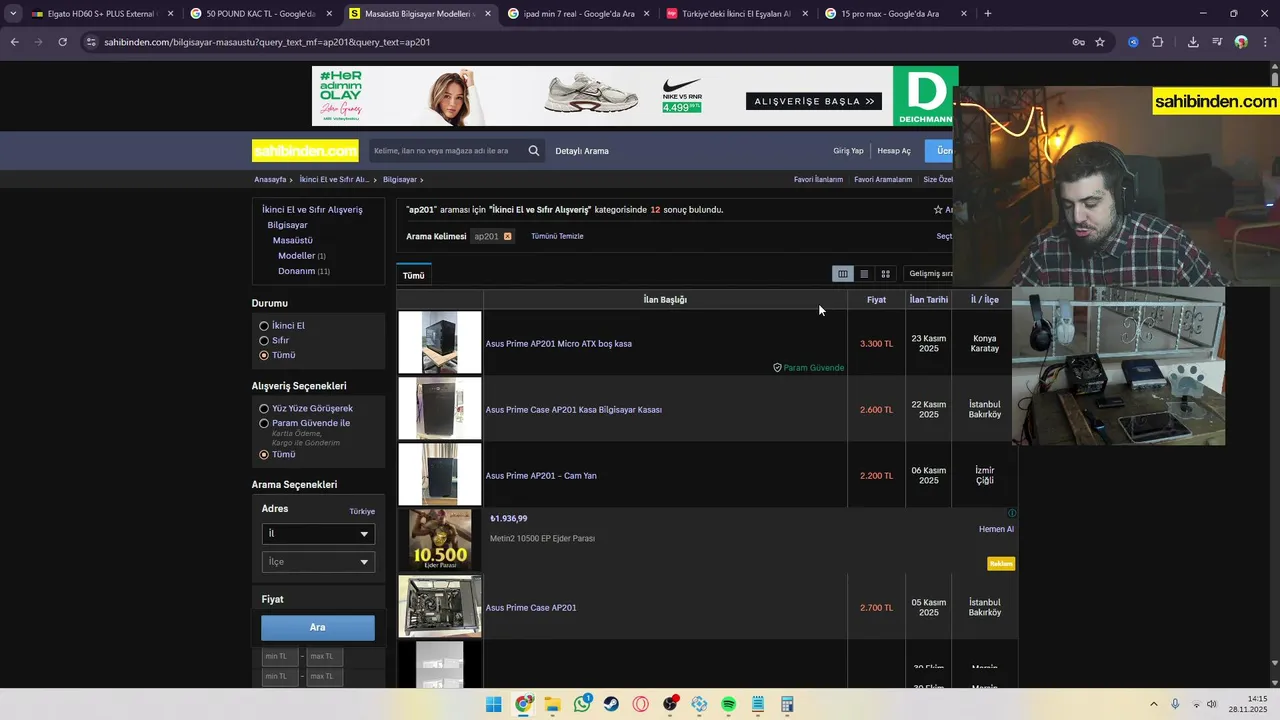Select the Sıfır condition radio
Screen dimensions: 1280x720
coord(264,341)
